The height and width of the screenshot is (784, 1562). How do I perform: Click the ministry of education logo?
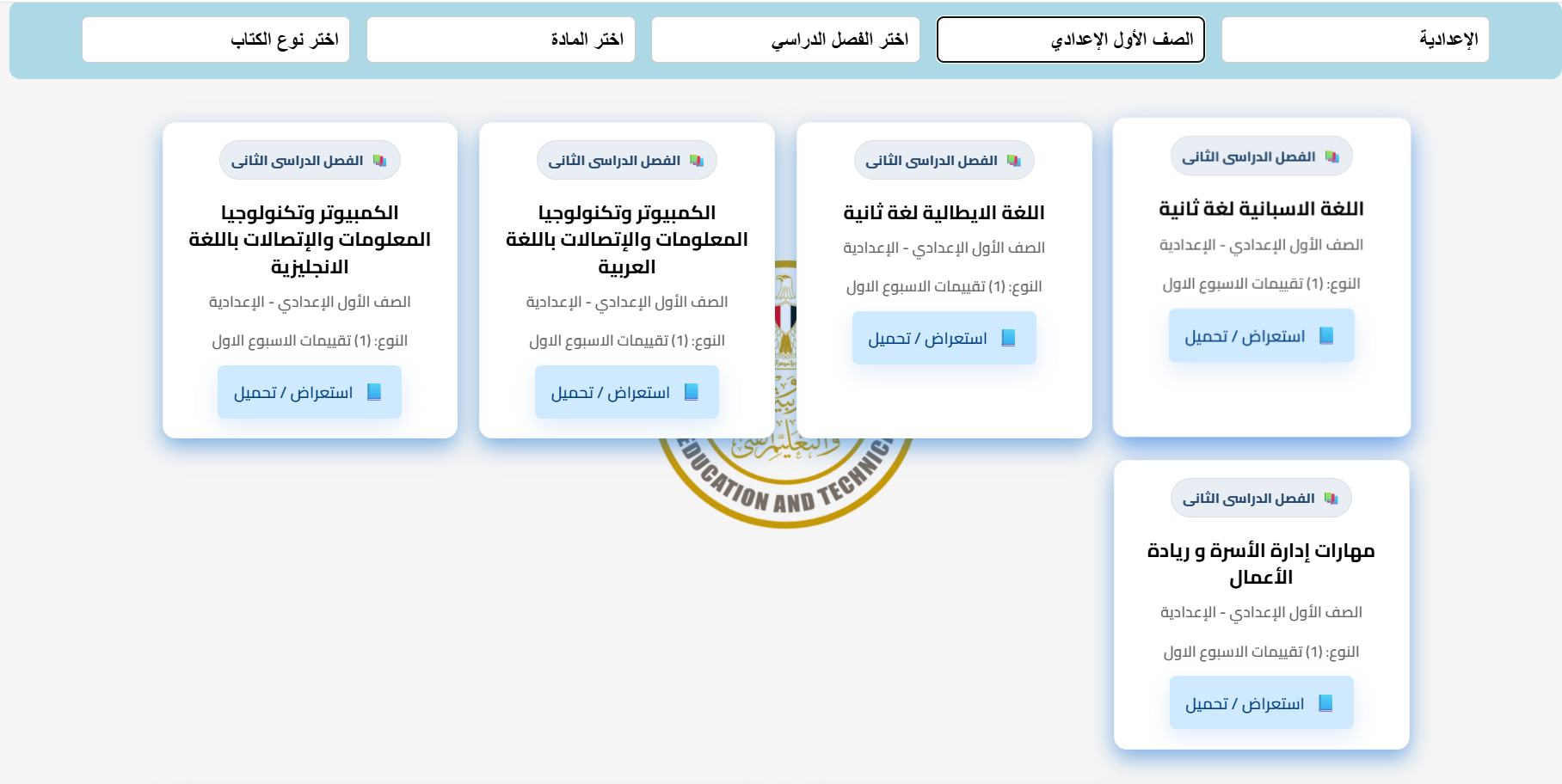pyautogui.click(x=784, y=481)
